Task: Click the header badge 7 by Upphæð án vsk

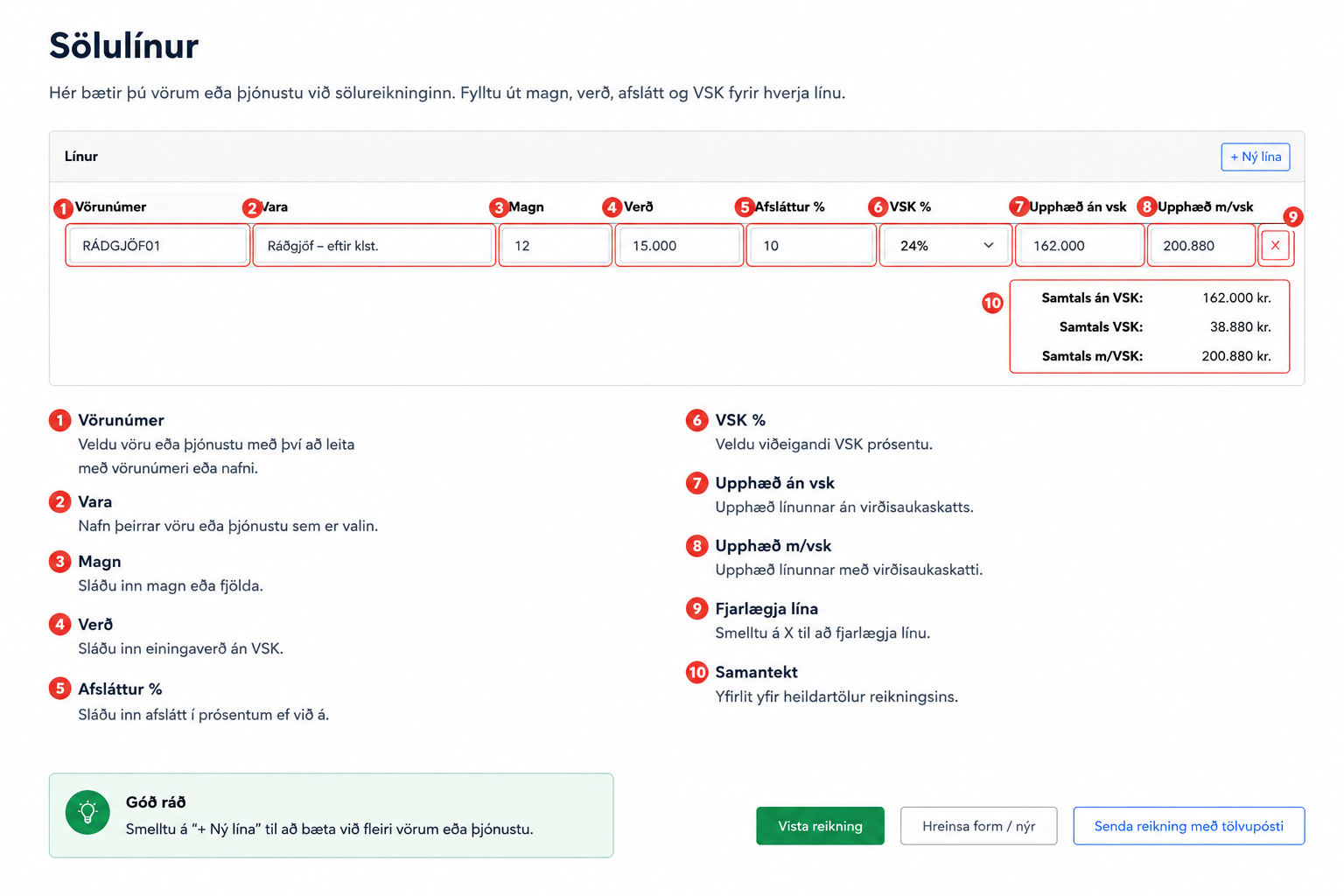Action: 1018,206
